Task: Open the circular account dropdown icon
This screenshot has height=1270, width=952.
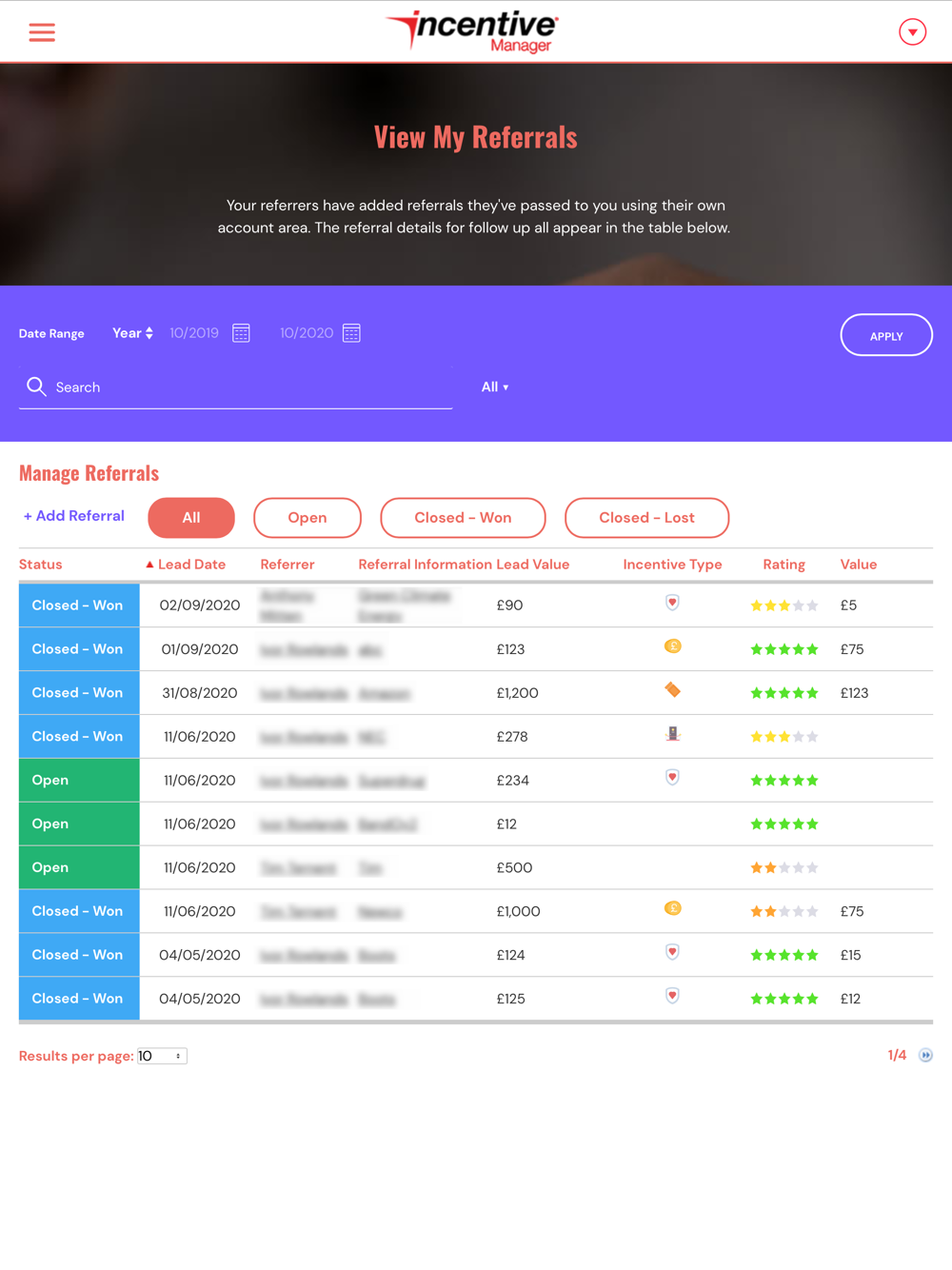Action: coord(912,32)
